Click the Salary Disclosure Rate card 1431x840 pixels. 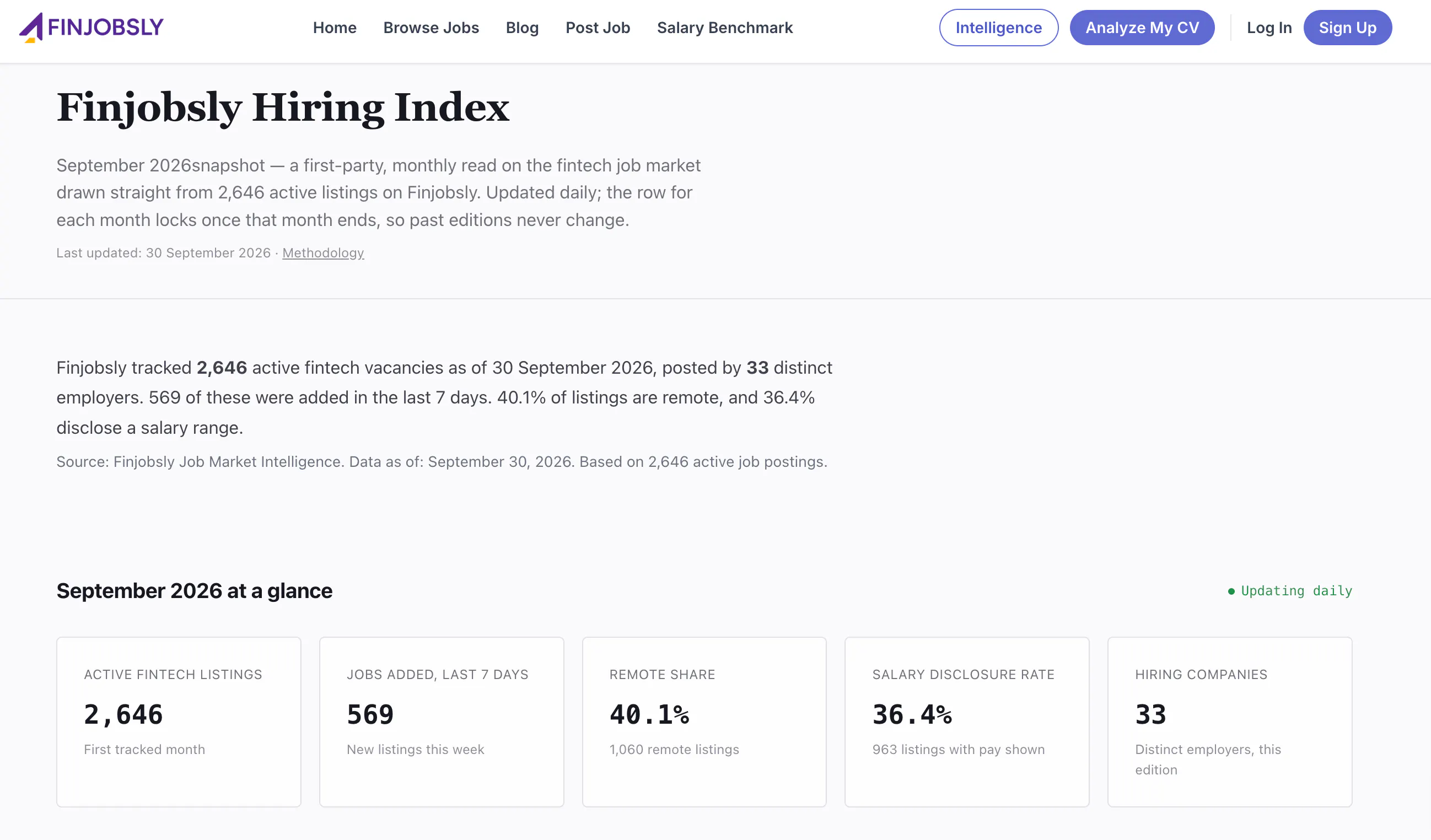point(966,722)
